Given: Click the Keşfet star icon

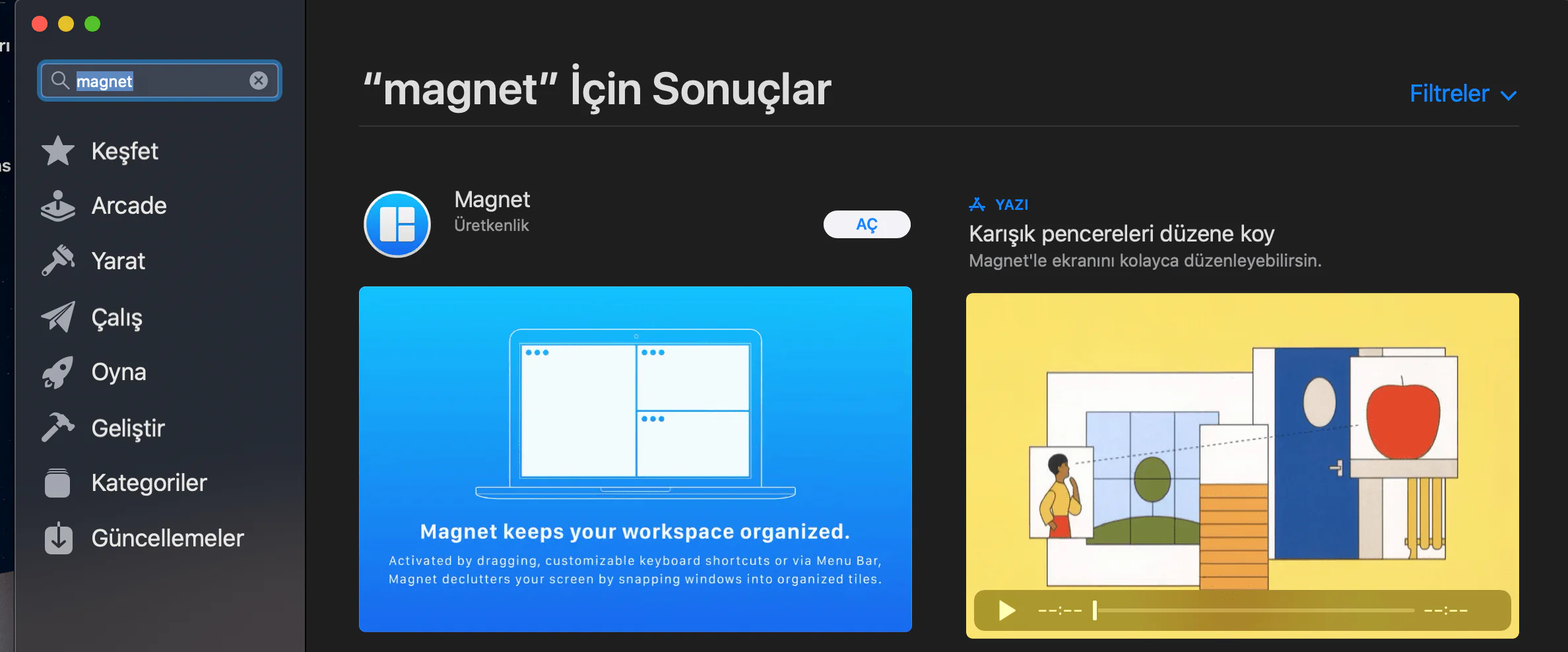Looking at the screenshot, I should pos(58,150).
